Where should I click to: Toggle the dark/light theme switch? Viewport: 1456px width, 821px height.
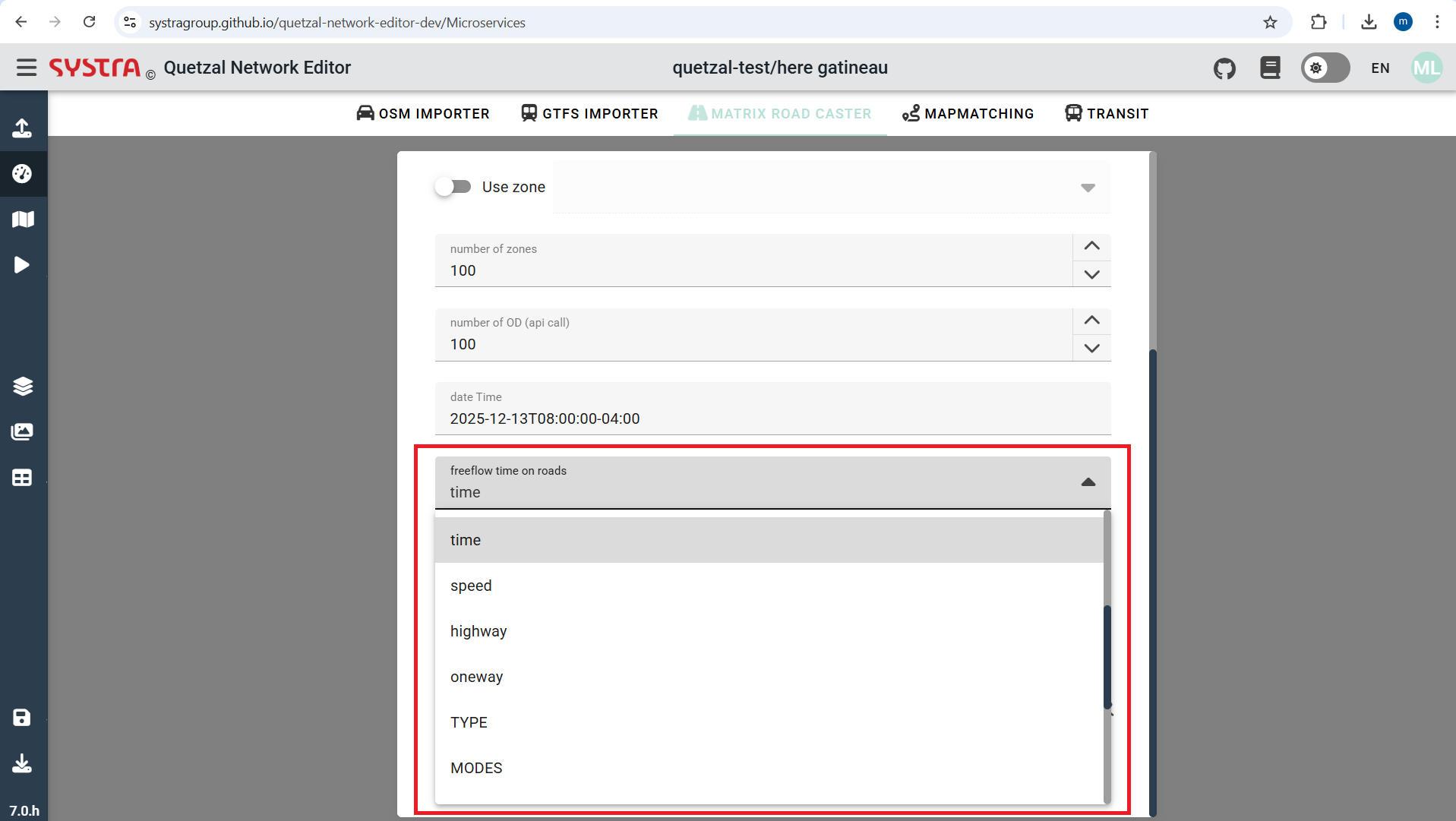(x=1325, y=68)
